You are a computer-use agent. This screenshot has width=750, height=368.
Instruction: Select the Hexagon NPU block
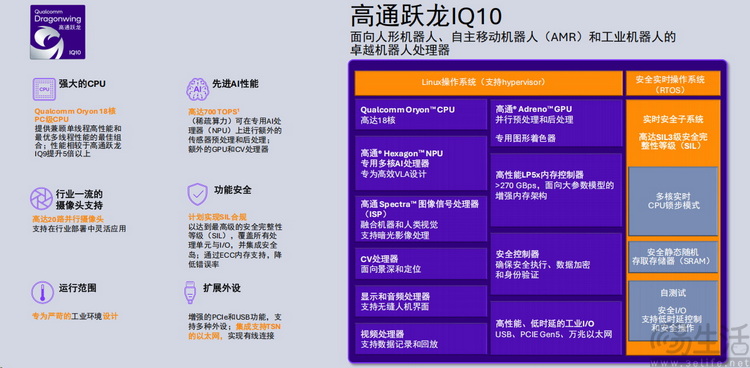tap(421, 163)
